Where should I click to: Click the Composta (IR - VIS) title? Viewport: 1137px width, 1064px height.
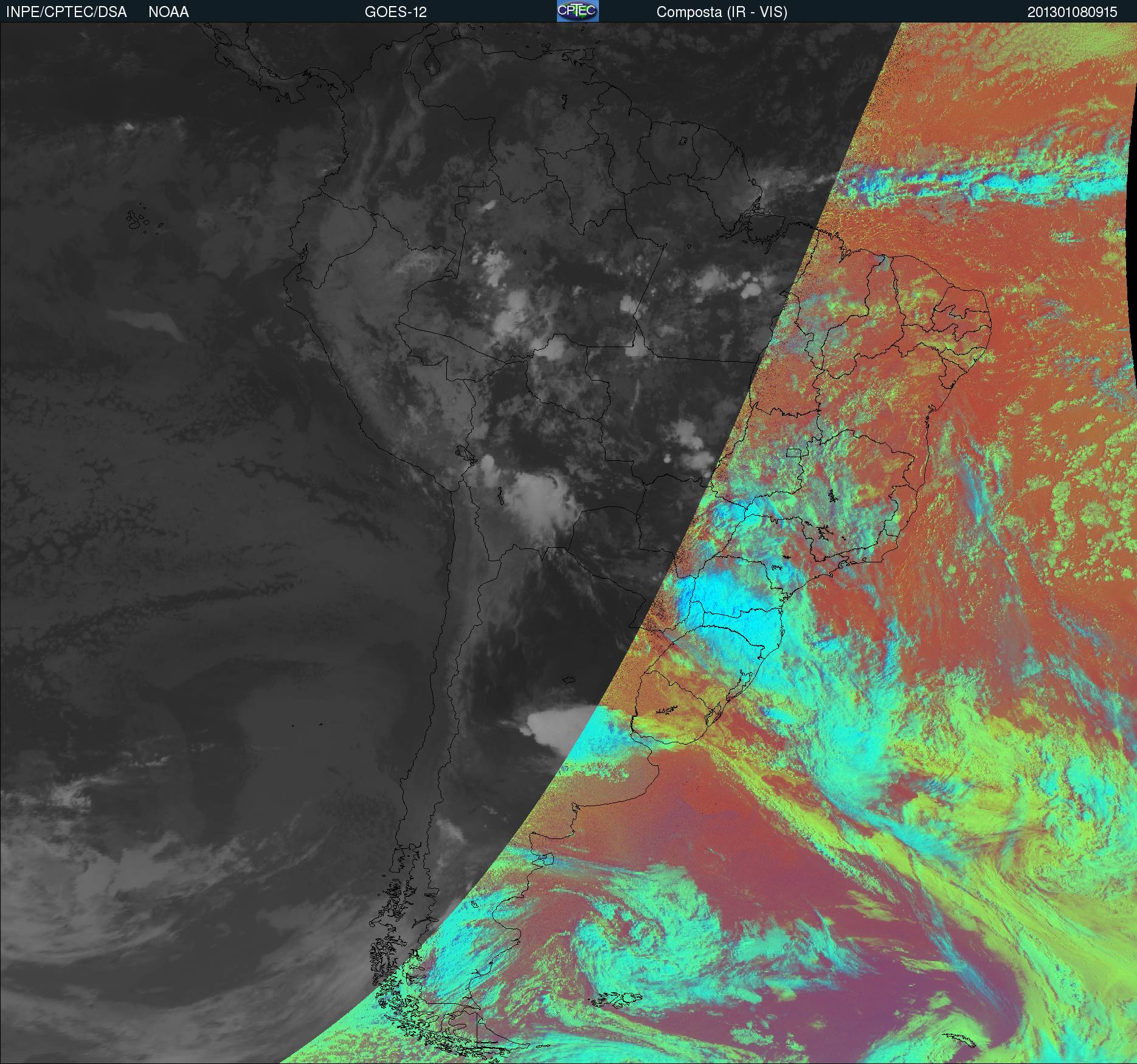722,12
